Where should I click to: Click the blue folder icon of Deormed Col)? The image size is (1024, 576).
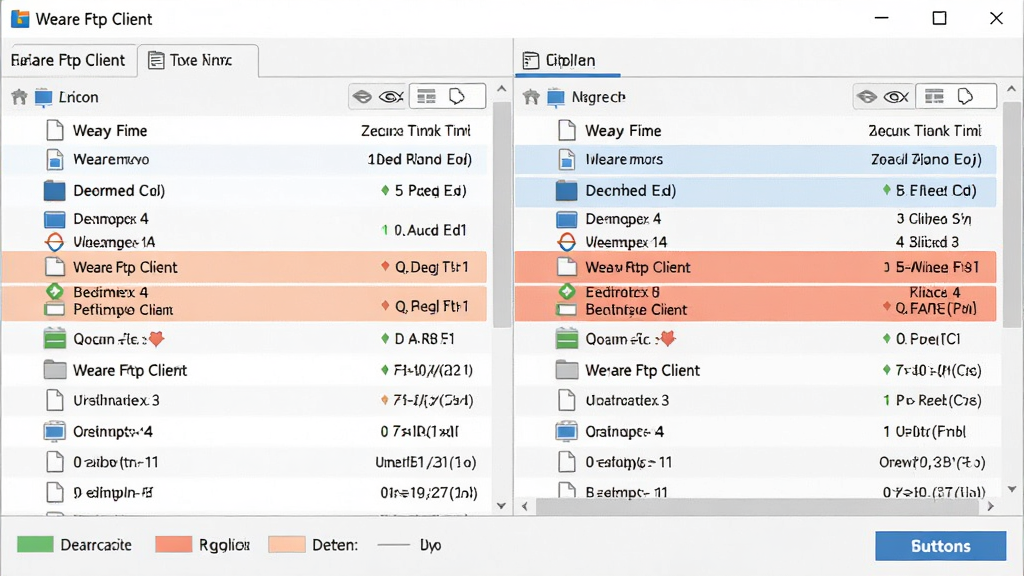(x=55, y=191)
